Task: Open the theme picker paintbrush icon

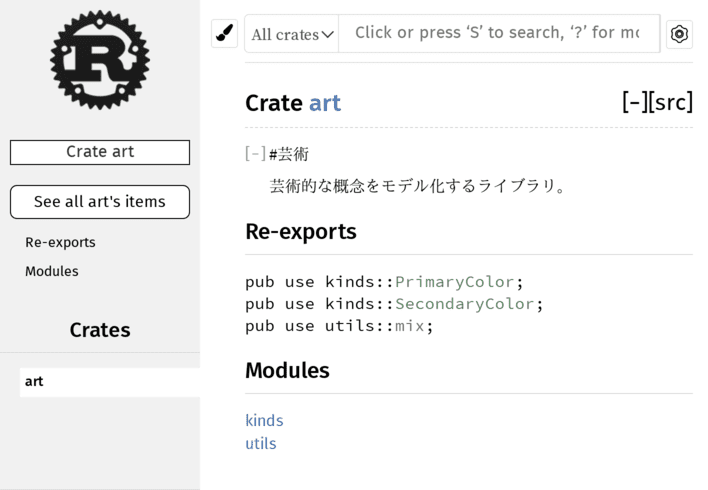Action: coord(224,33)
